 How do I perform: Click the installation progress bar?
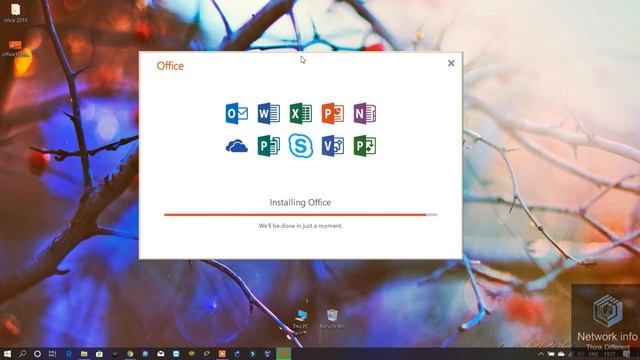click(x=301, y=215)
